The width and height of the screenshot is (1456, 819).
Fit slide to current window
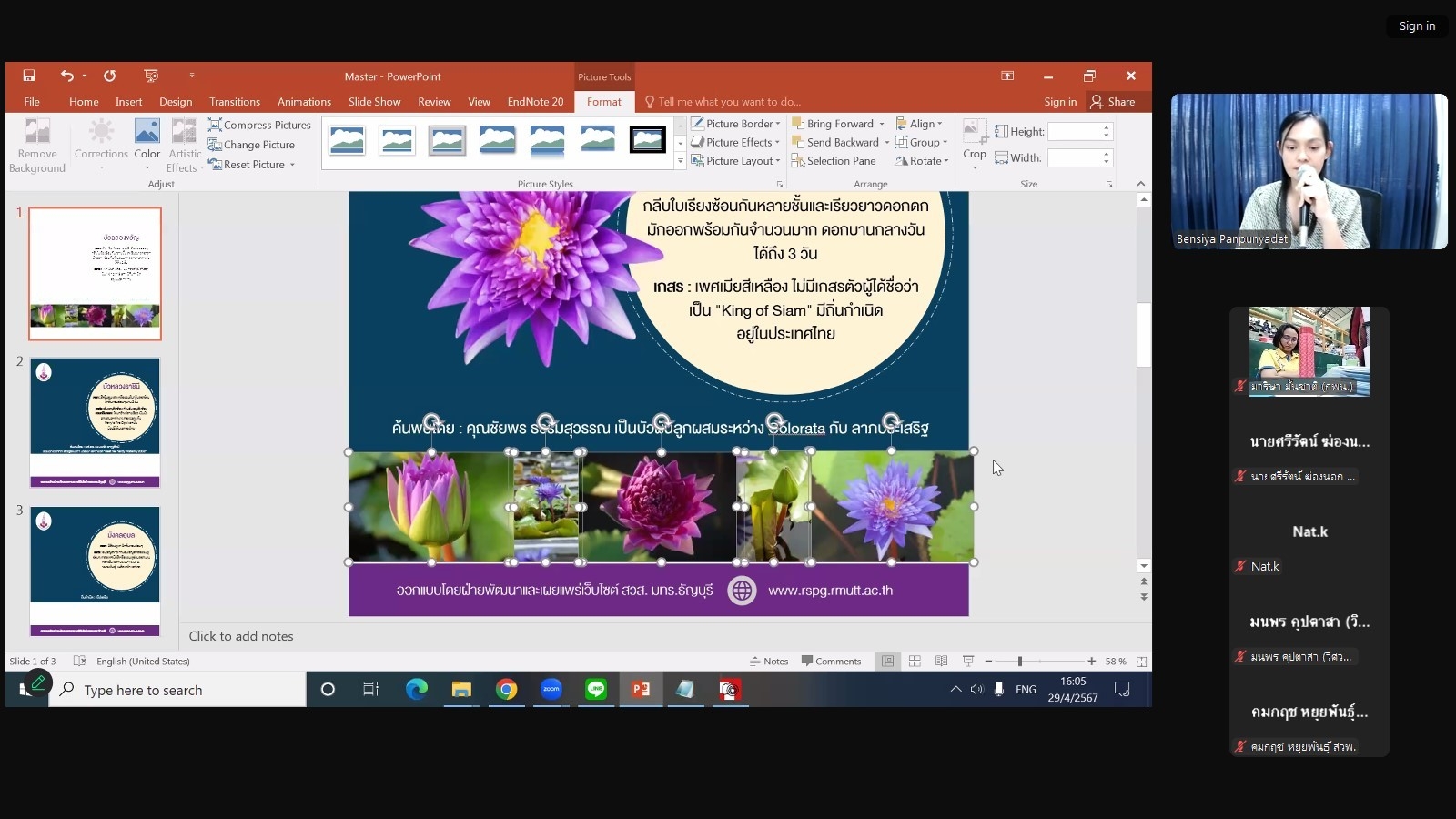[x=1141, y=662]
